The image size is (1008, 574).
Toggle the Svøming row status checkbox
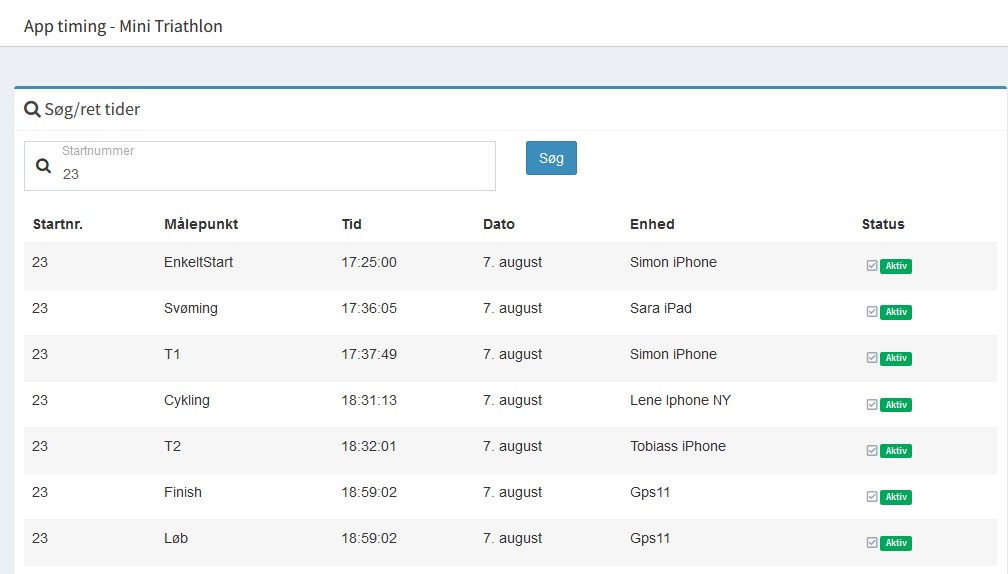(872, 312)
